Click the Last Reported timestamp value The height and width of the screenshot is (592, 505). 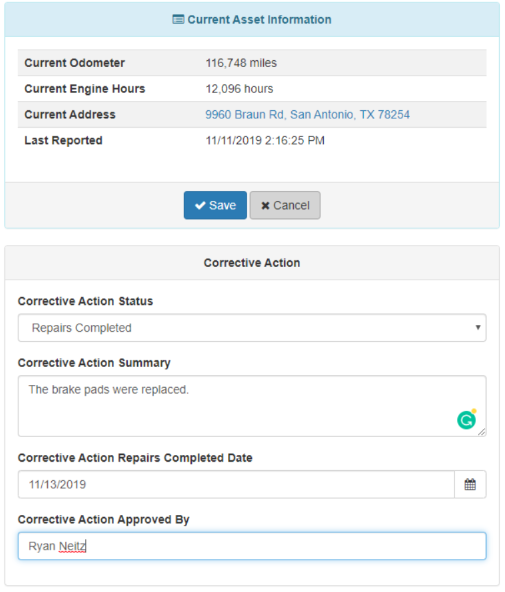pyautogui.click(x=265, y=140)
